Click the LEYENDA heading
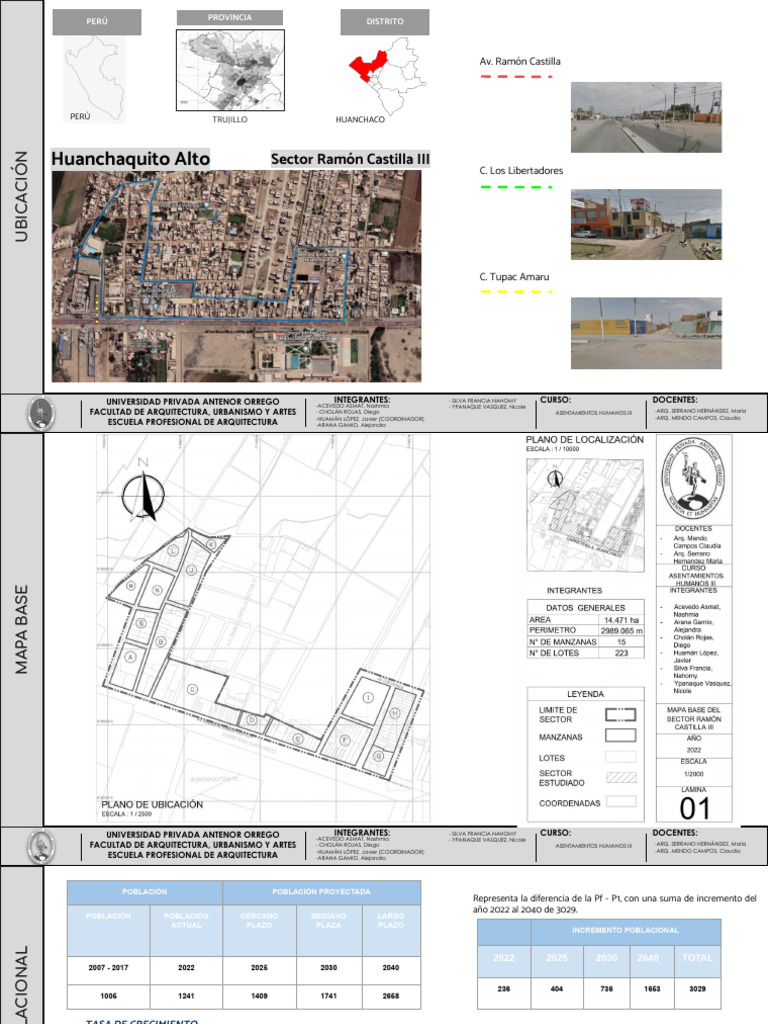768x1024 pixels. 585,694
